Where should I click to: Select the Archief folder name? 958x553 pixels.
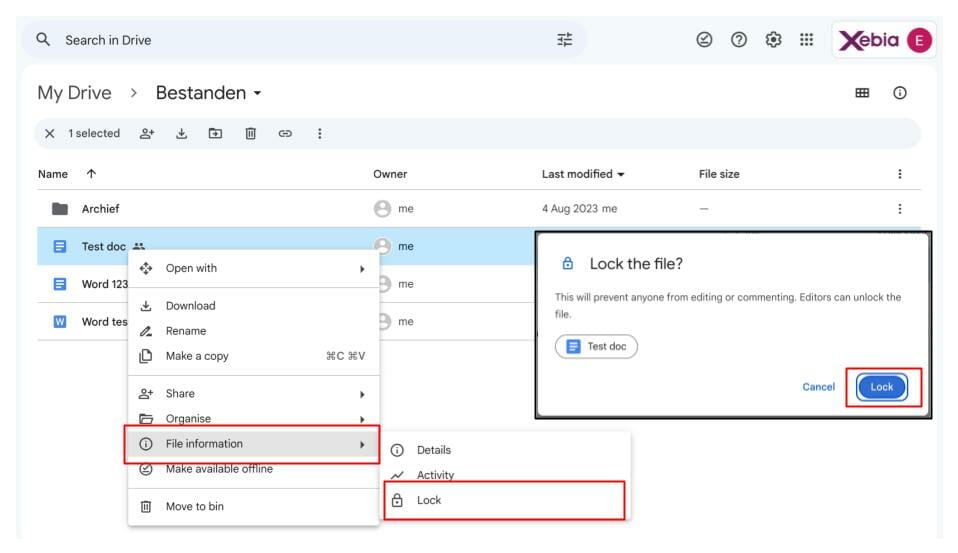click(100, 209)
